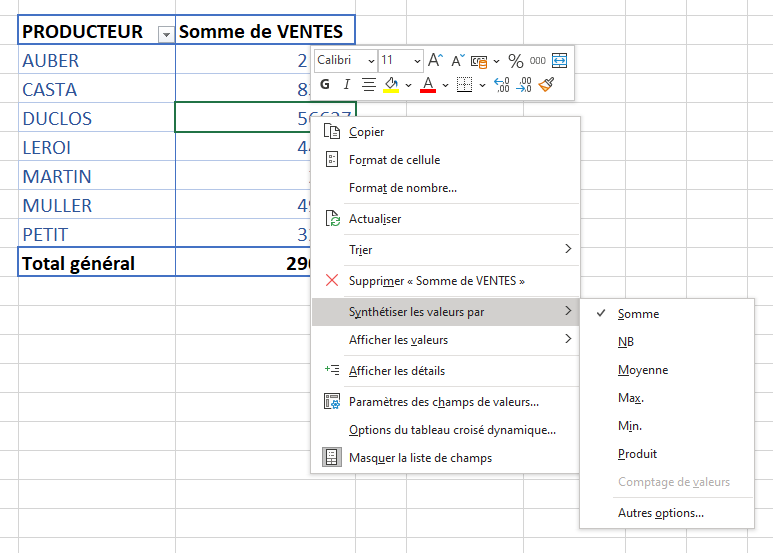
Task: Decrease font size with the smaller A icon
Action: click(x=457, y=61)
